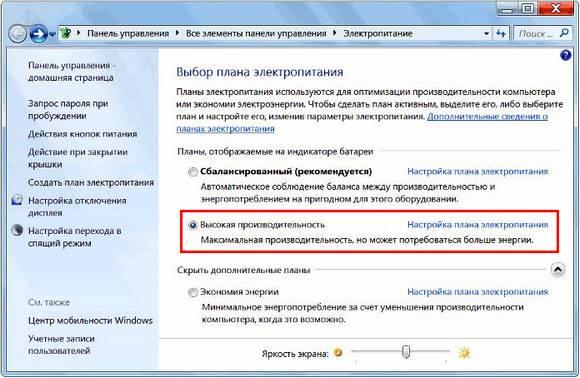Click 'Электропитание' breadcrumb segment
The width and height of the screenshot is (580, 378).
(x=378, y=34)
